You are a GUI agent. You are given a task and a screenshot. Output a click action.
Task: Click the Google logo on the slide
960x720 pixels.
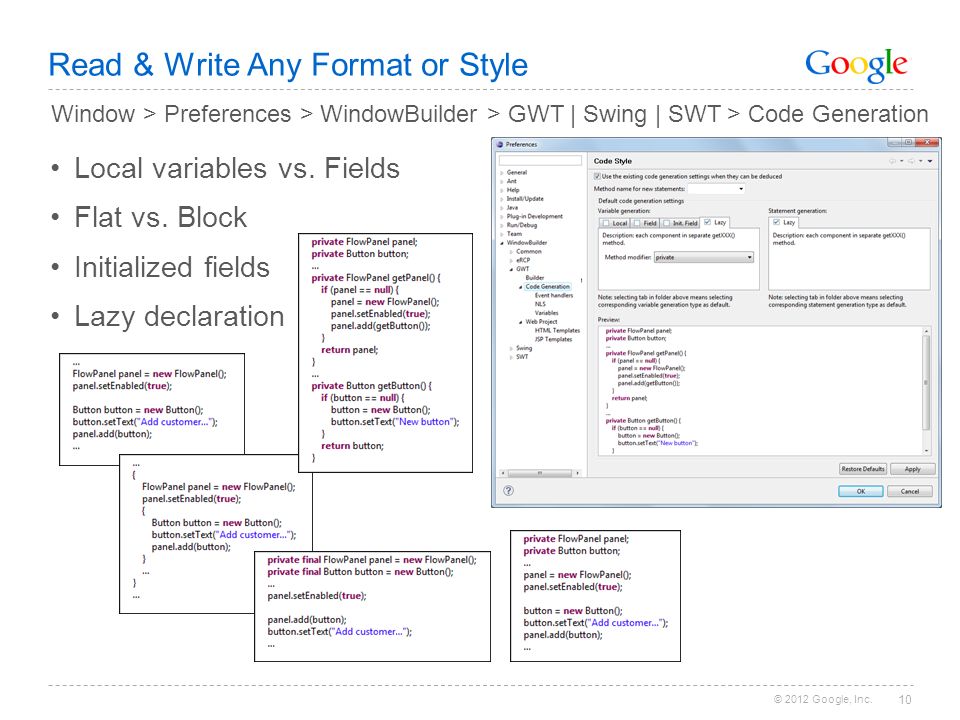pos(856,66)
